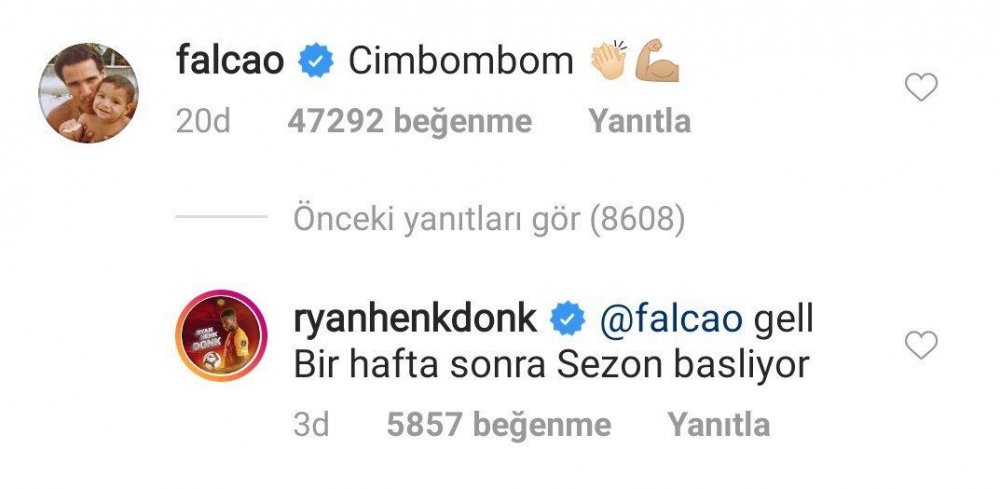Open ryanhenkdonk username profile link

click(x=415, y=320)
